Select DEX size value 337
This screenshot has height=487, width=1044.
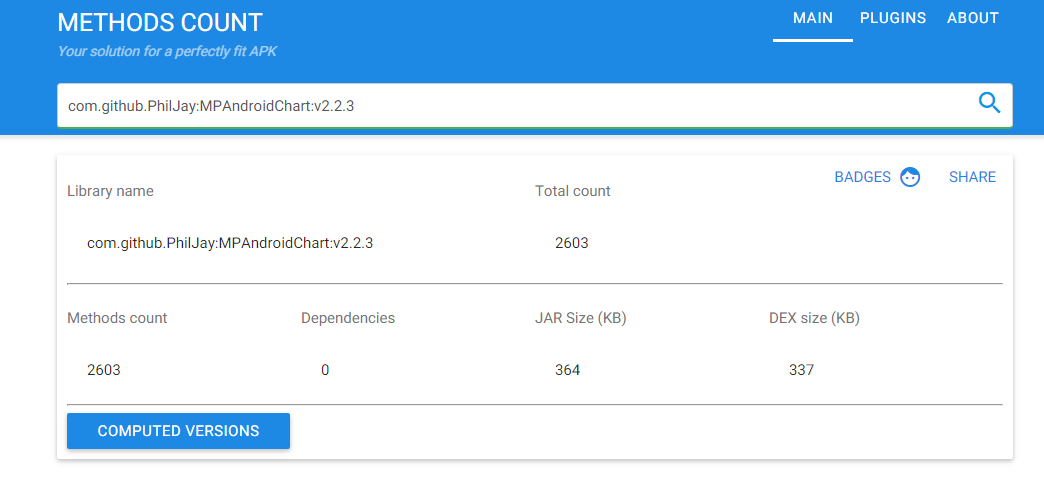tap(802, 370)
